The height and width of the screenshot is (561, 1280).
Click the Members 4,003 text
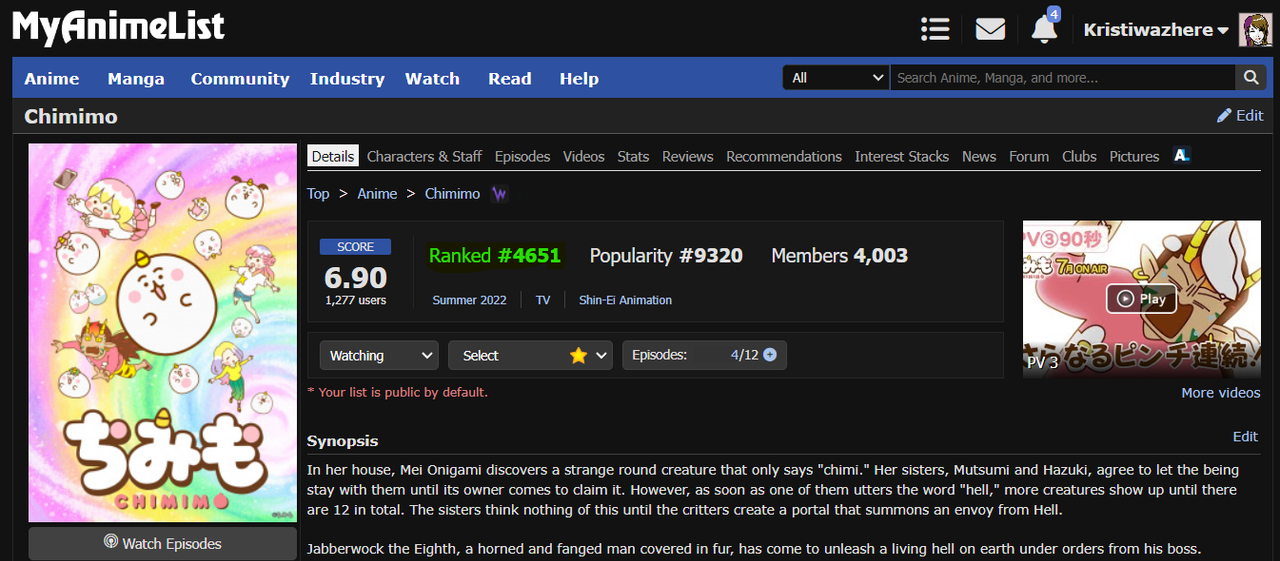[x=839, y=255]
